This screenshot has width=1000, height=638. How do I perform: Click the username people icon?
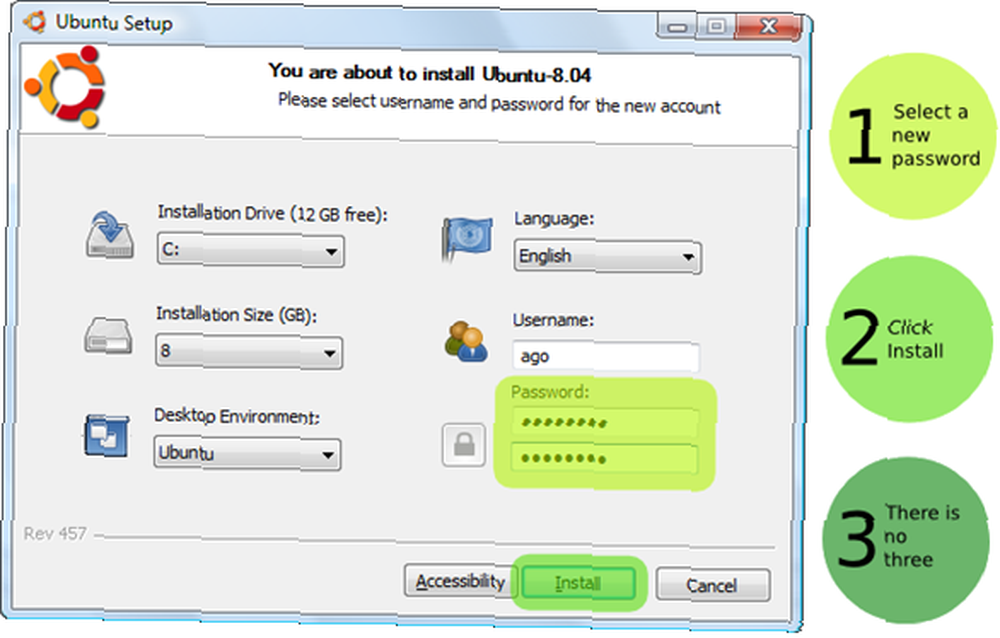click(x=466, y=342)
